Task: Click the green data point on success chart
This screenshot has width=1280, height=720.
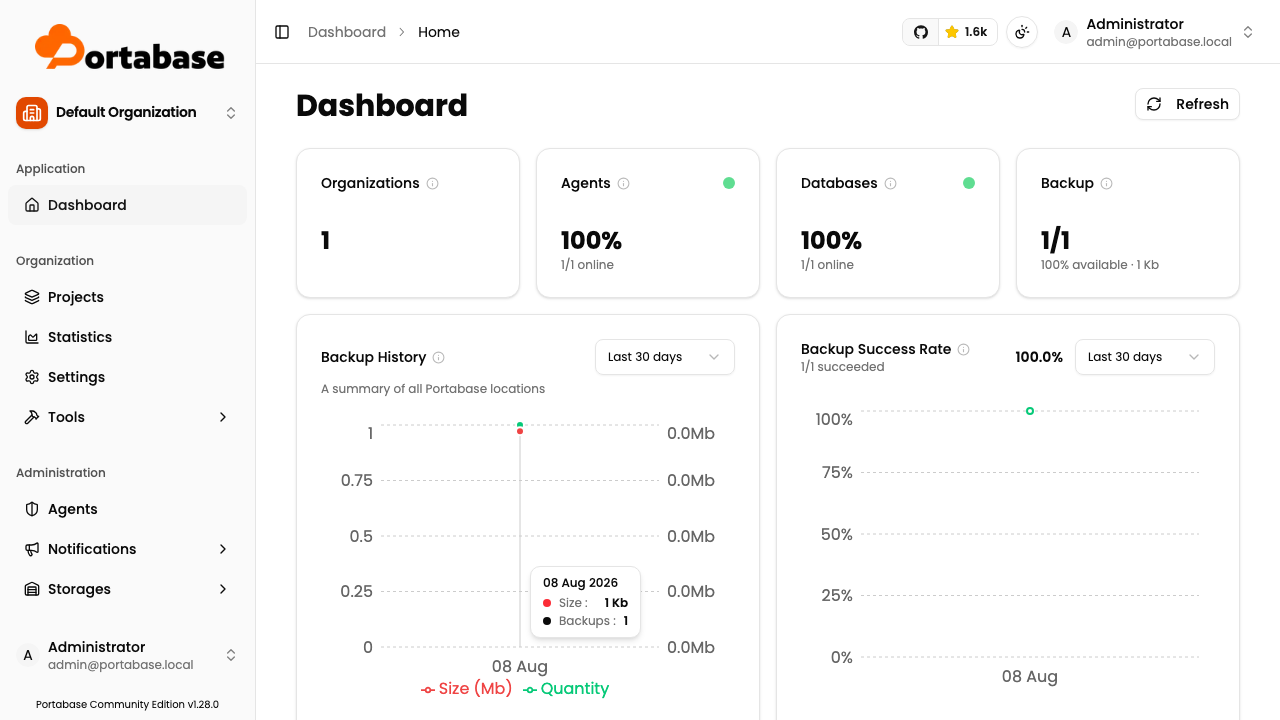Action: click(x=1030, y=411)
